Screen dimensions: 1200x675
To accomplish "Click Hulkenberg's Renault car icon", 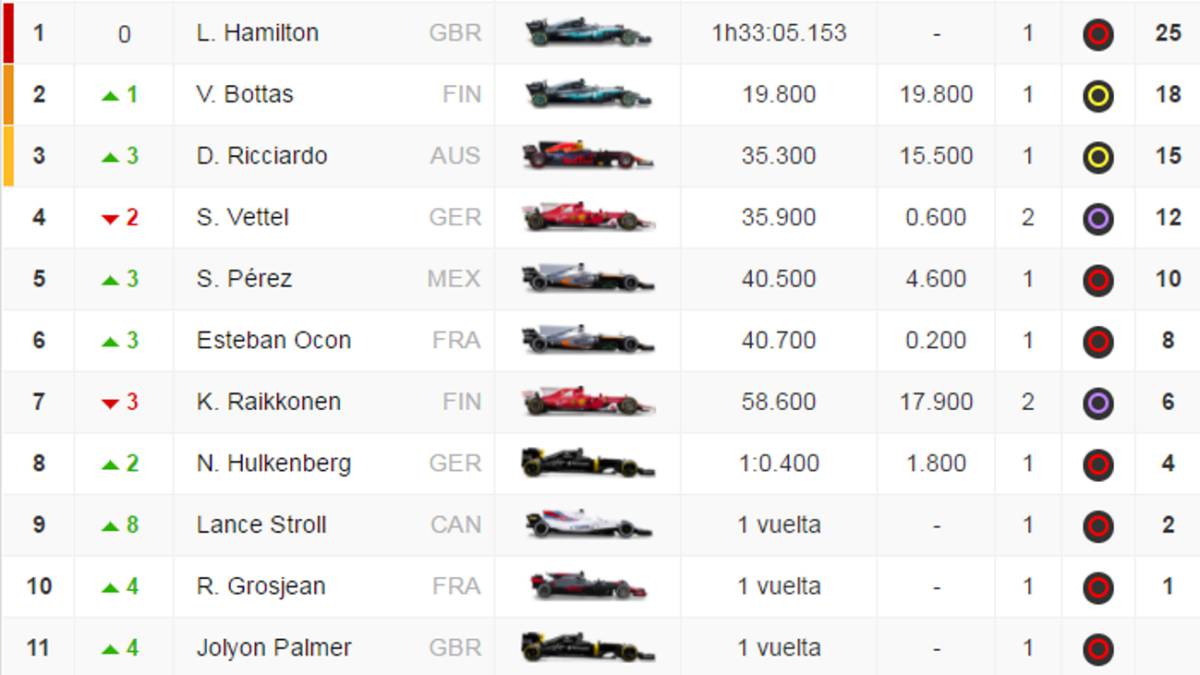I will tap(588, 463).
